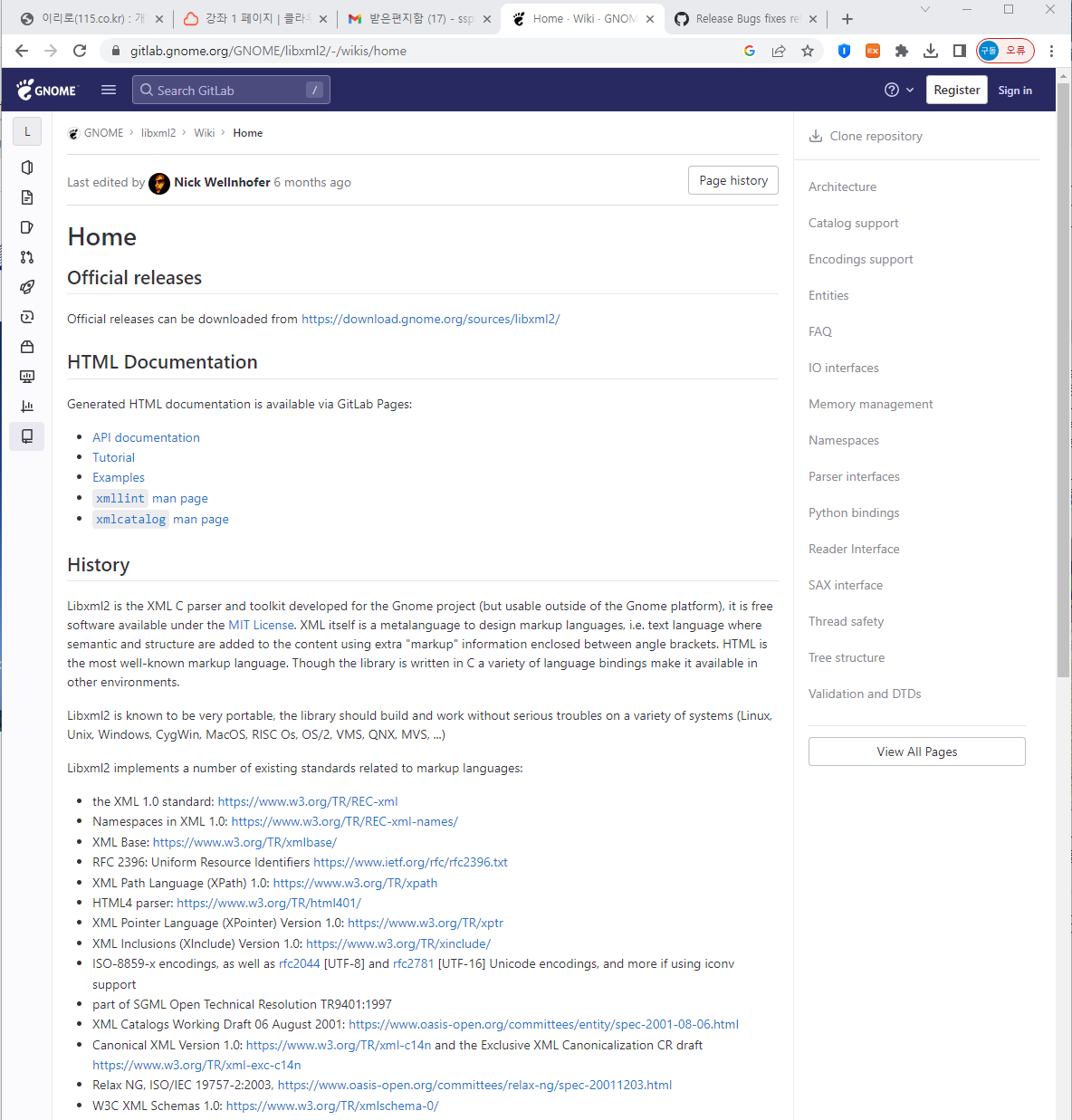This screenshot has height=1120, width=1072.
Task: Open the orange EX extension
Action: pos(873,51)
